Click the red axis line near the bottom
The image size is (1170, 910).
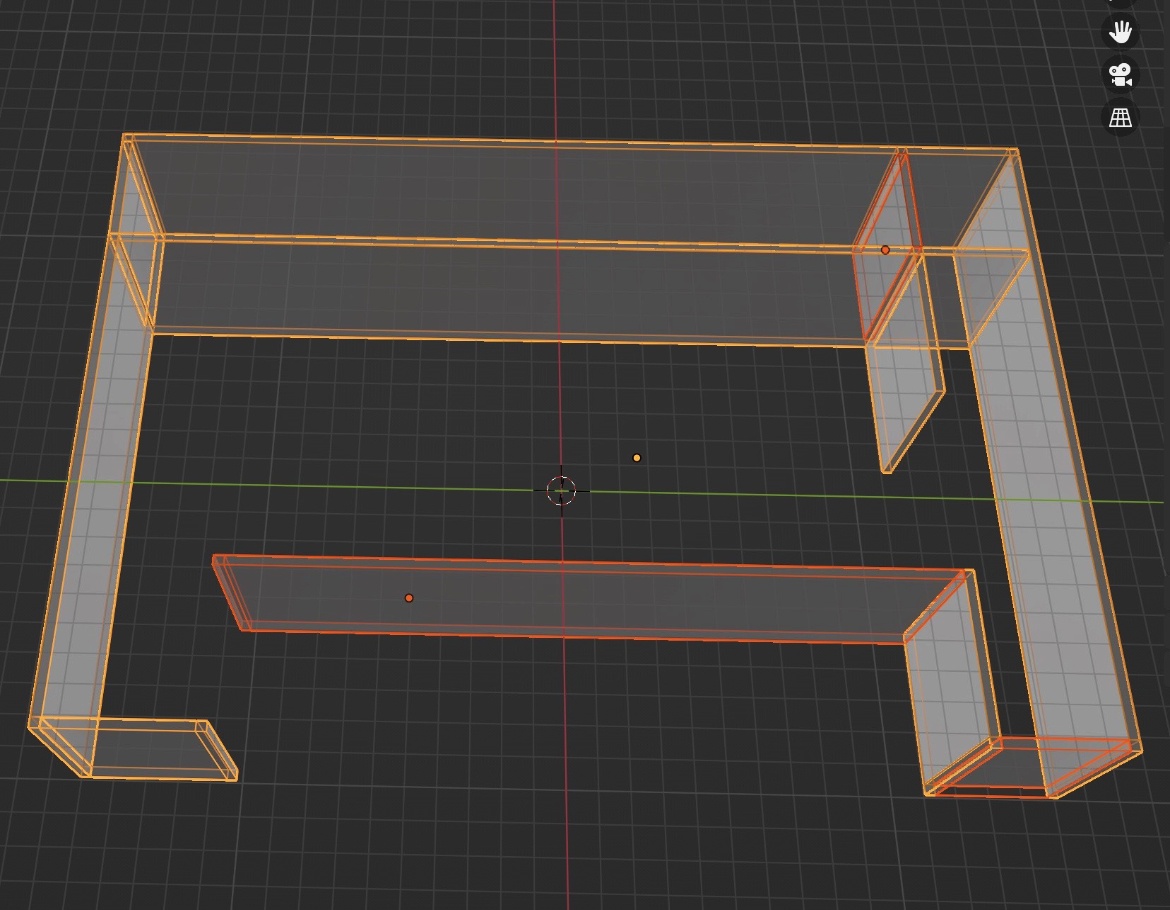point(564,800)
